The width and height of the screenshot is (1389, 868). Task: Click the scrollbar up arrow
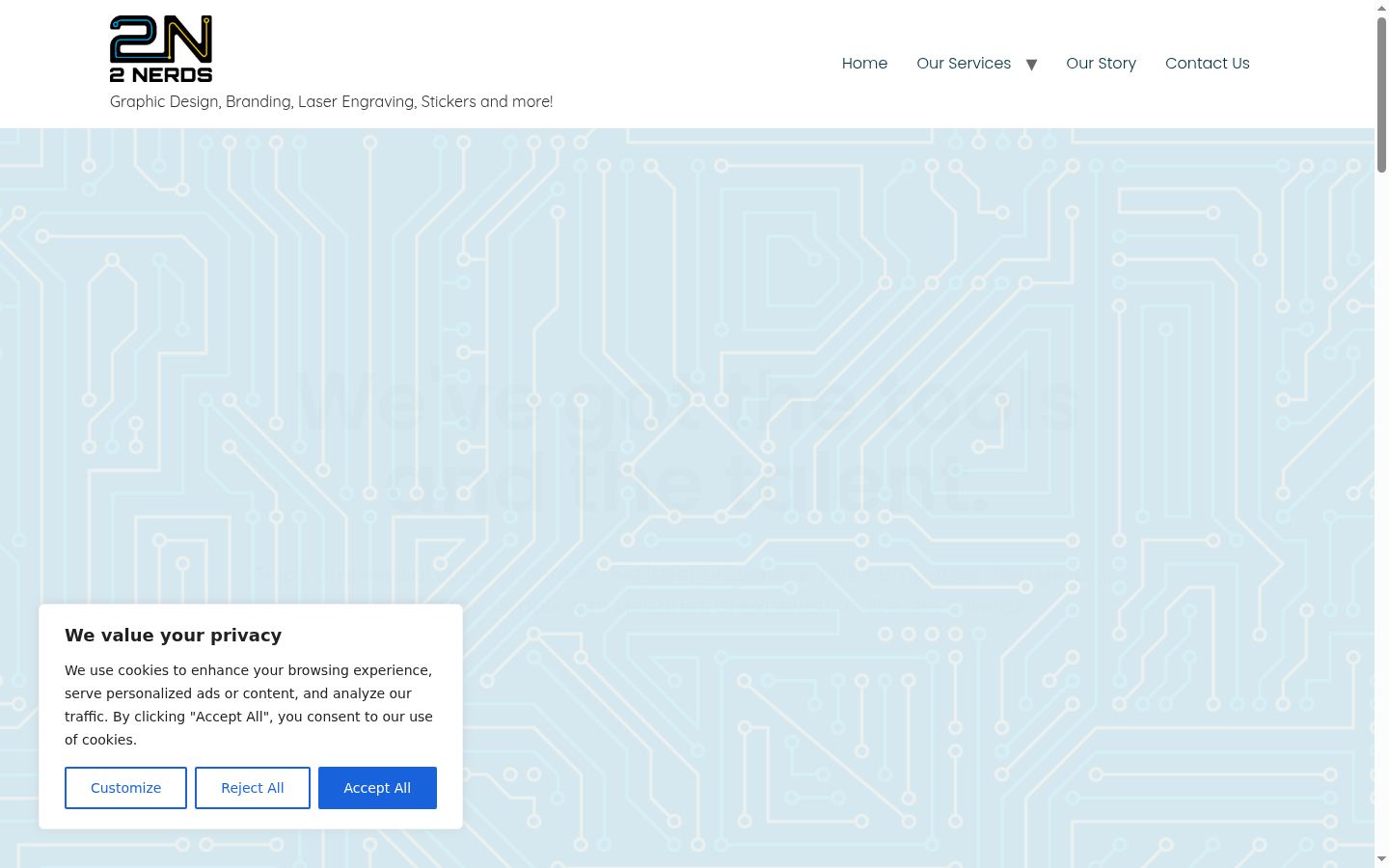click(x=1381, y=8)
